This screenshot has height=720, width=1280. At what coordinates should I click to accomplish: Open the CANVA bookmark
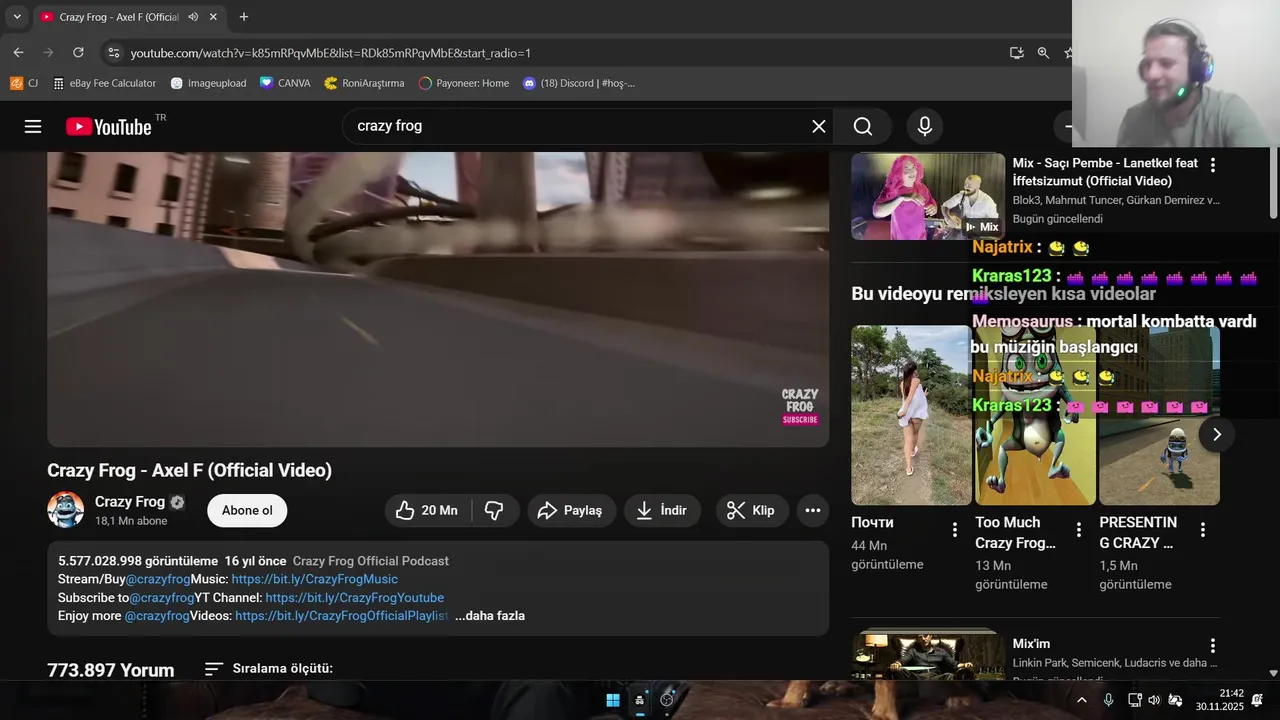click(285, 83)
